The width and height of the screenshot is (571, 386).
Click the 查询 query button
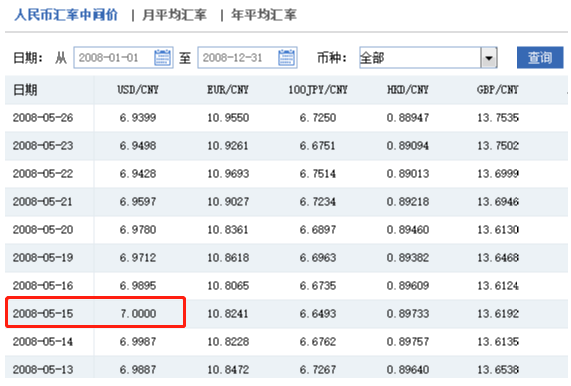point(540,58)
